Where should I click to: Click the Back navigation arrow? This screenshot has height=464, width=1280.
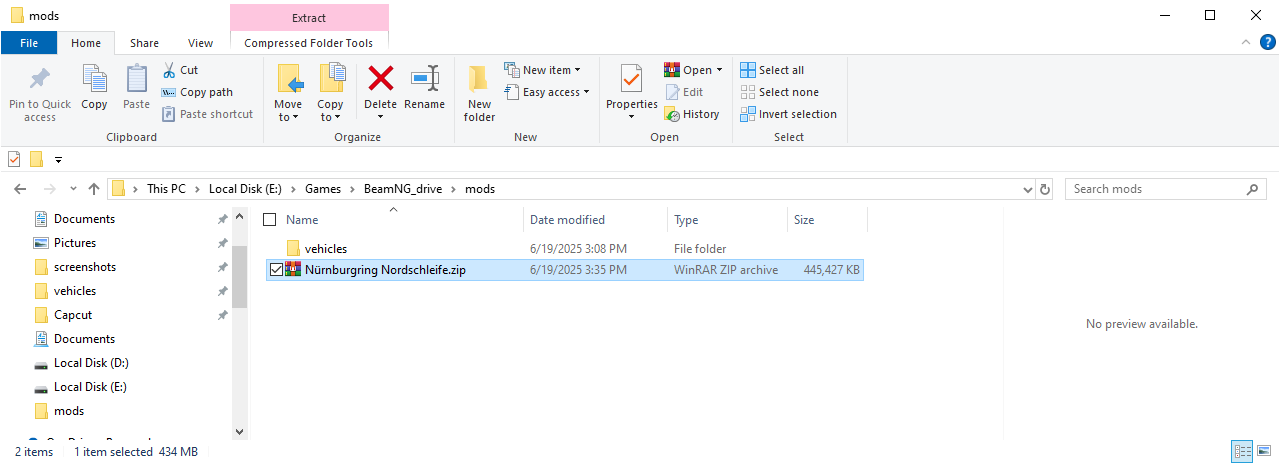click(22, 189)
